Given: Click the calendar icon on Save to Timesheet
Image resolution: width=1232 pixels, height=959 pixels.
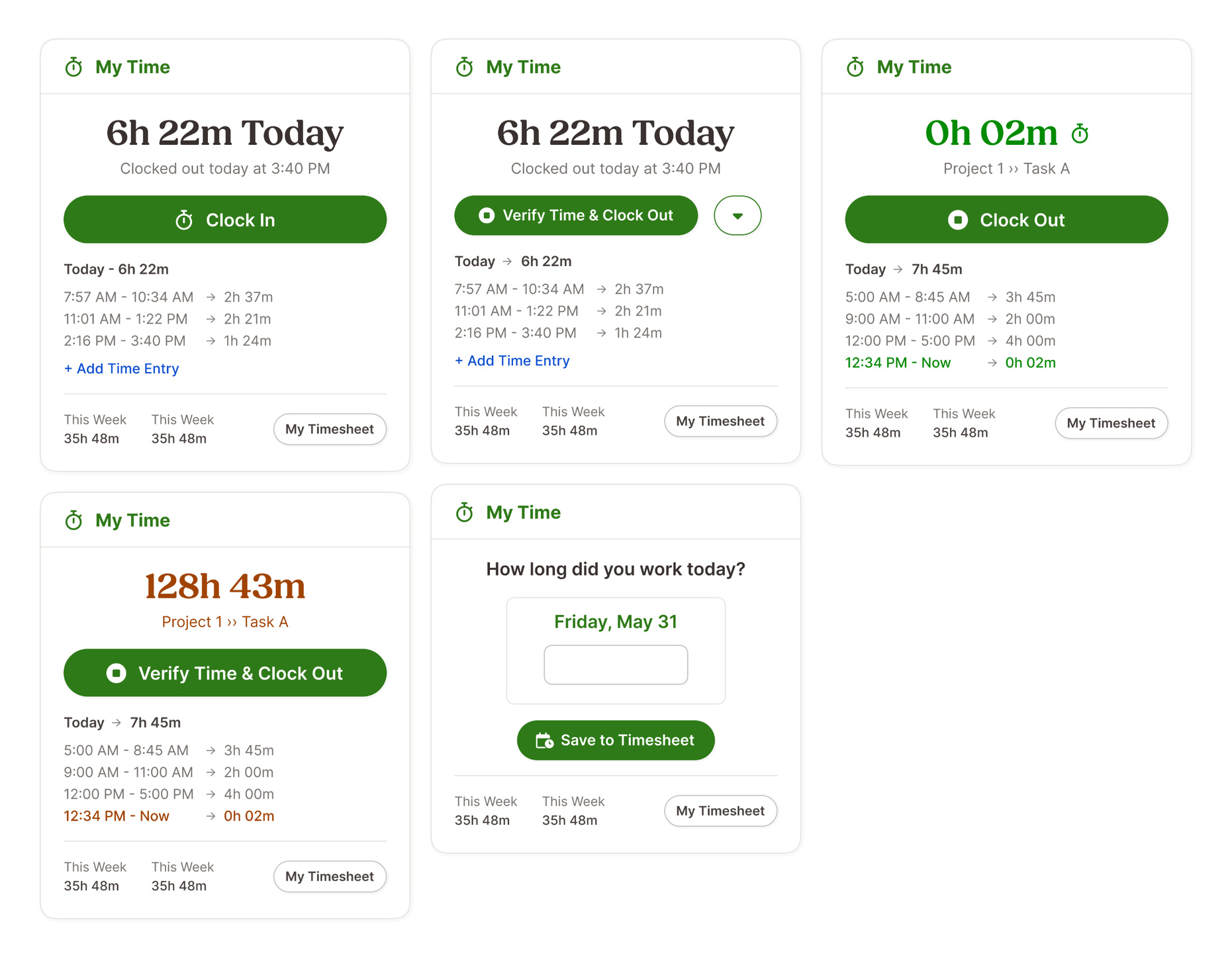Looking at the screenshot, I should pyautogui.click(x=544, y=741).
